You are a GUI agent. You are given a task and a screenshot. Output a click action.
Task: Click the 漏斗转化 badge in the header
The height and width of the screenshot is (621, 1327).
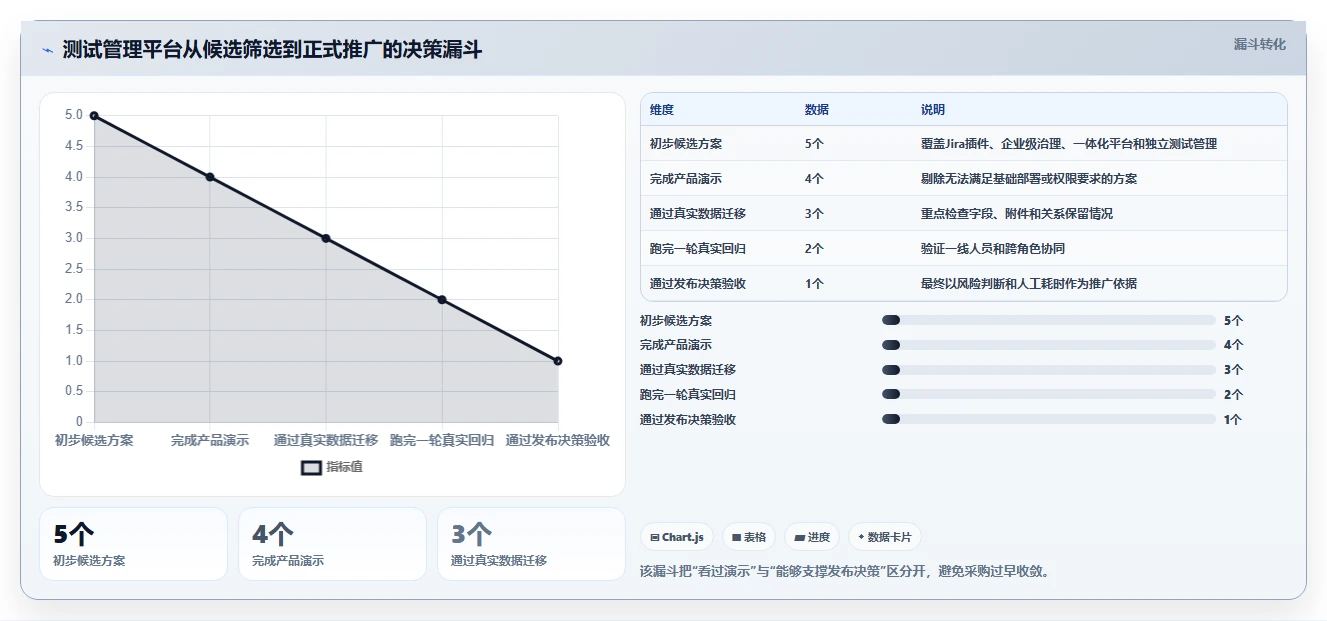pos(1259,44)
